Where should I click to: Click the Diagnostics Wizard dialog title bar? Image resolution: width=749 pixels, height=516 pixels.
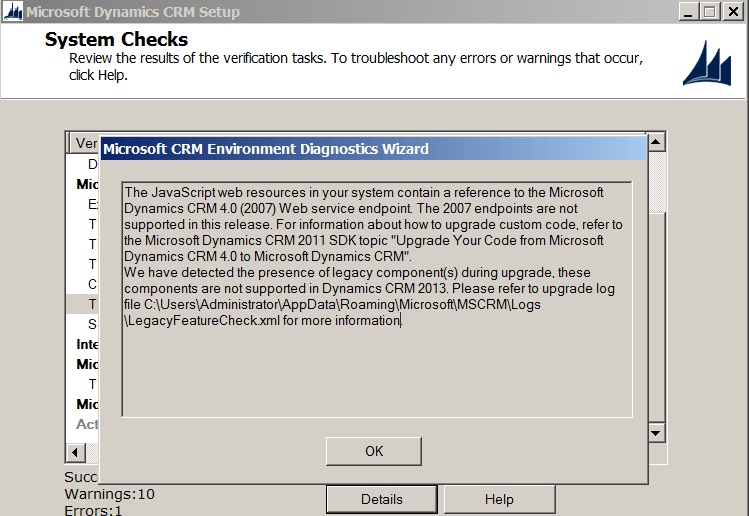pyautogui.click(x=373, y=149)
